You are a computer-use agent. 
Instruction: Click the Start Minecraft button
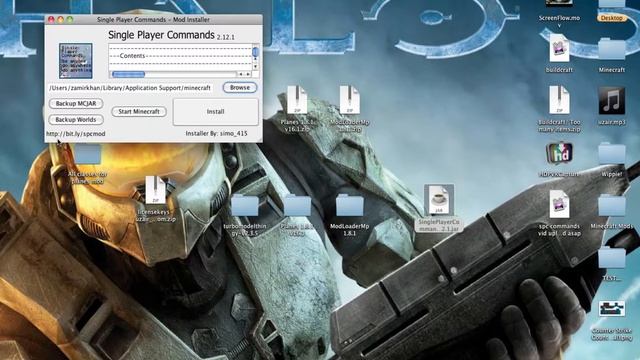pyautogui.click(x=139, y=111)
